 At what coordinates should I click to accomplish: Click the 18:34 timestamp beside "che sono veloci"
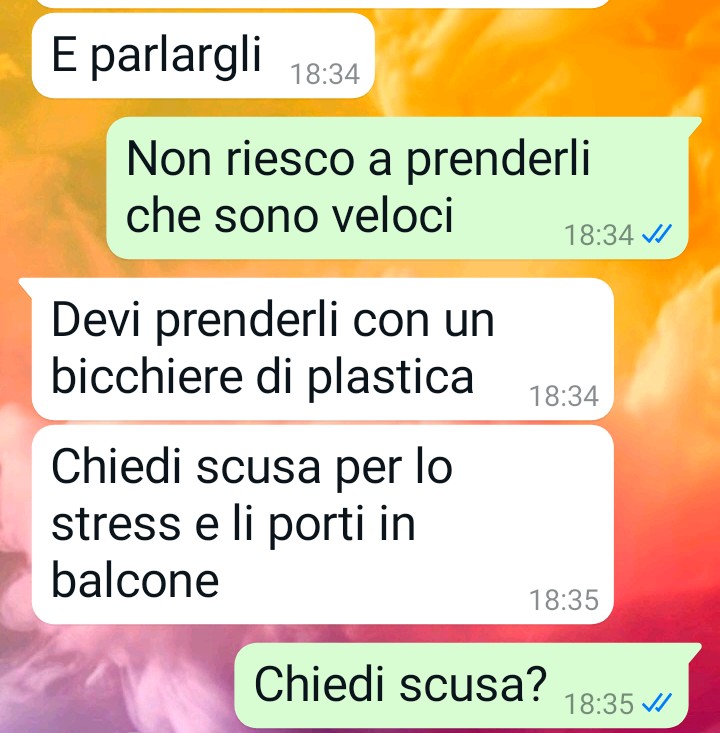[x=599, y=235]
